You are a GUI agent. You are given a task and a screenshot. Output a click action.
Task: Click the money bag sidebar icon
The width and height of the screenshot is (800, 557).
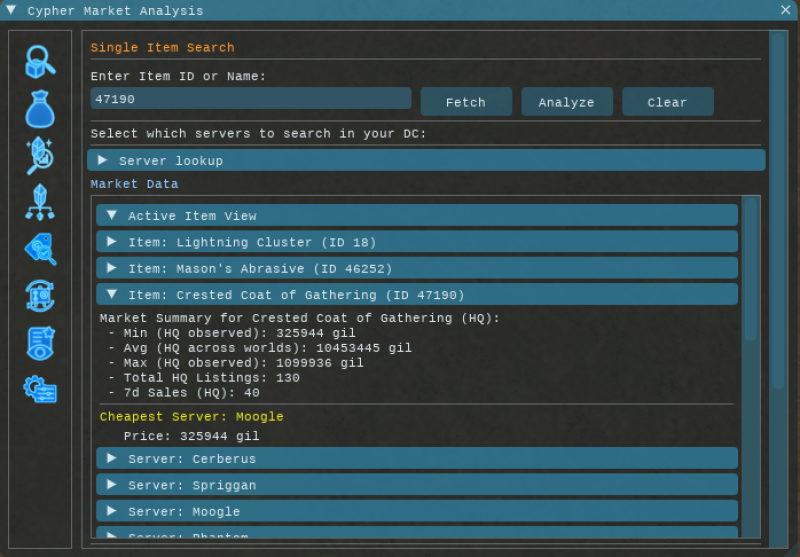(x=40, y=108)
